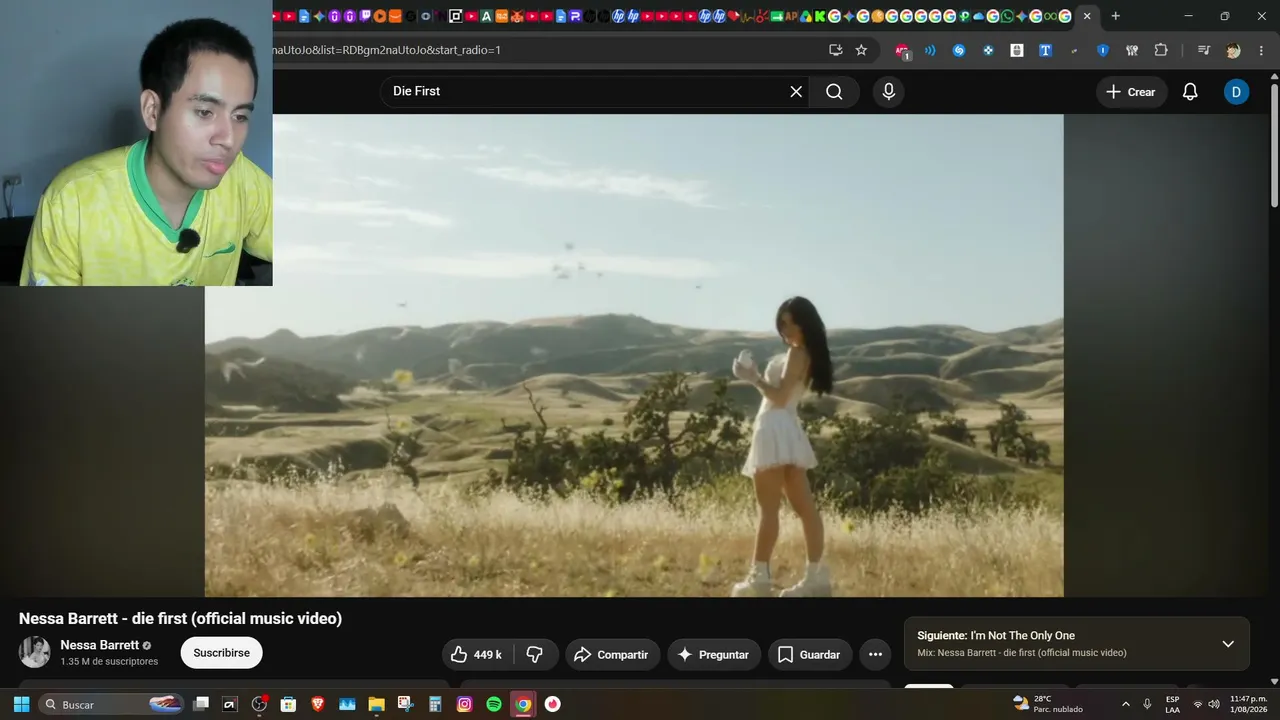This screenshot has width=1280, height=720.
Task: Open the Nessa Barrett channel name link
Action: coord(99,645)
